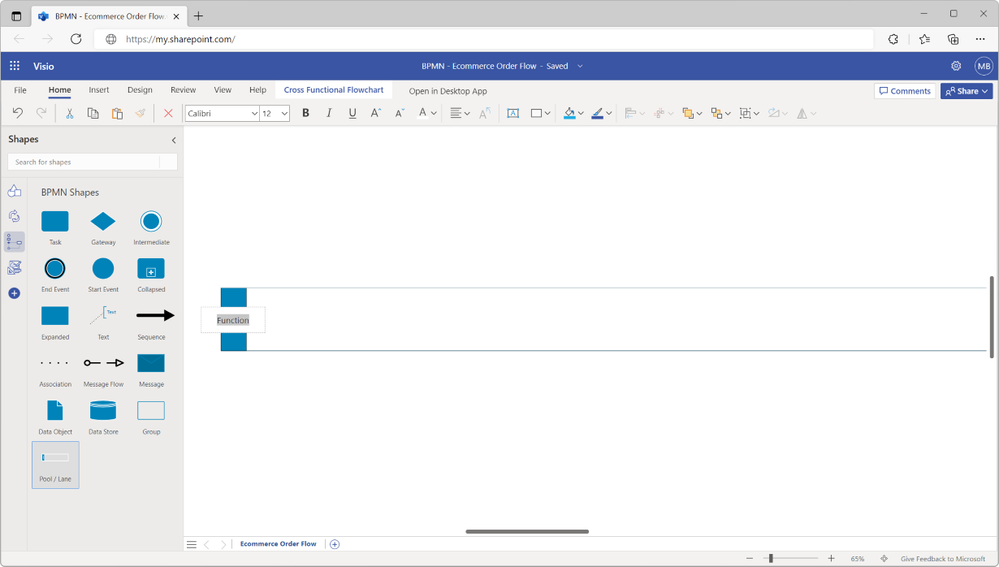Select the Collapsed sub-process shape
This screenshot has height=567, width=999.
(151, 275)
